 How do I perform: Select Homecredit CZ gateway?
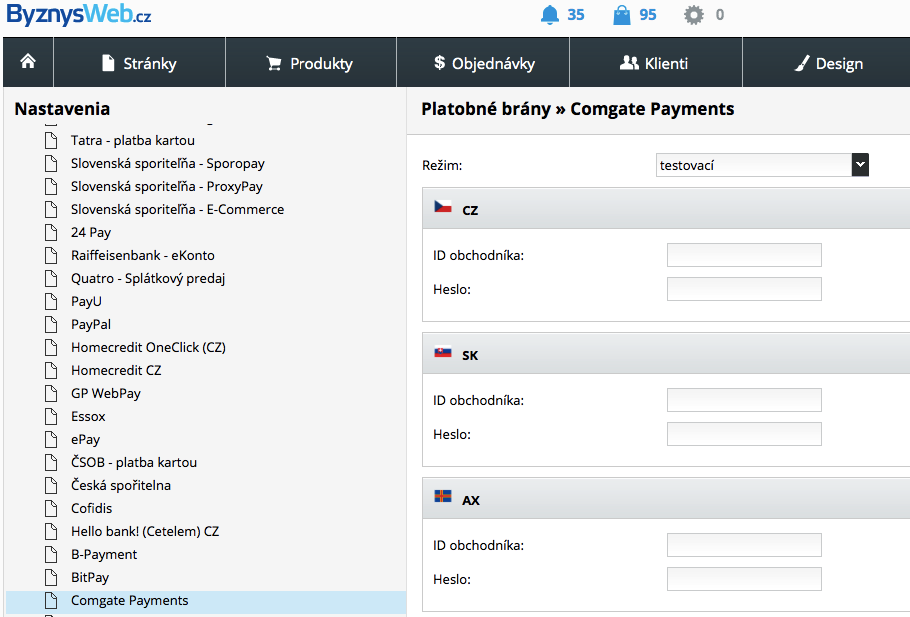[116, 370]
